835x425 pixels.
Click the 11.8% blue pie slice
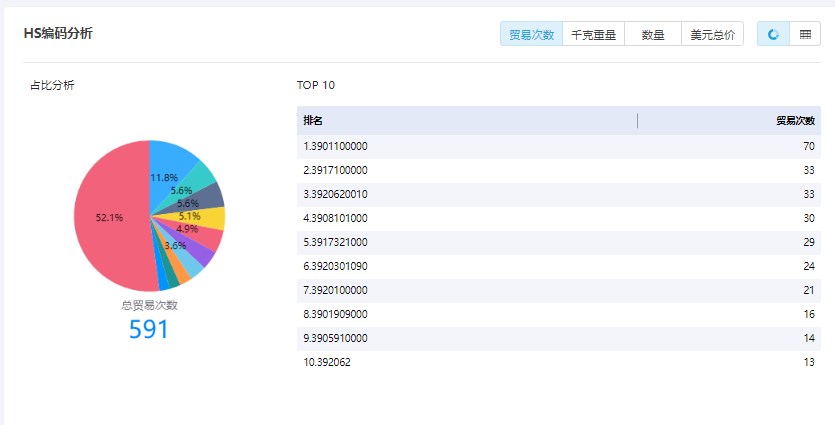click(x=169, y=168)
